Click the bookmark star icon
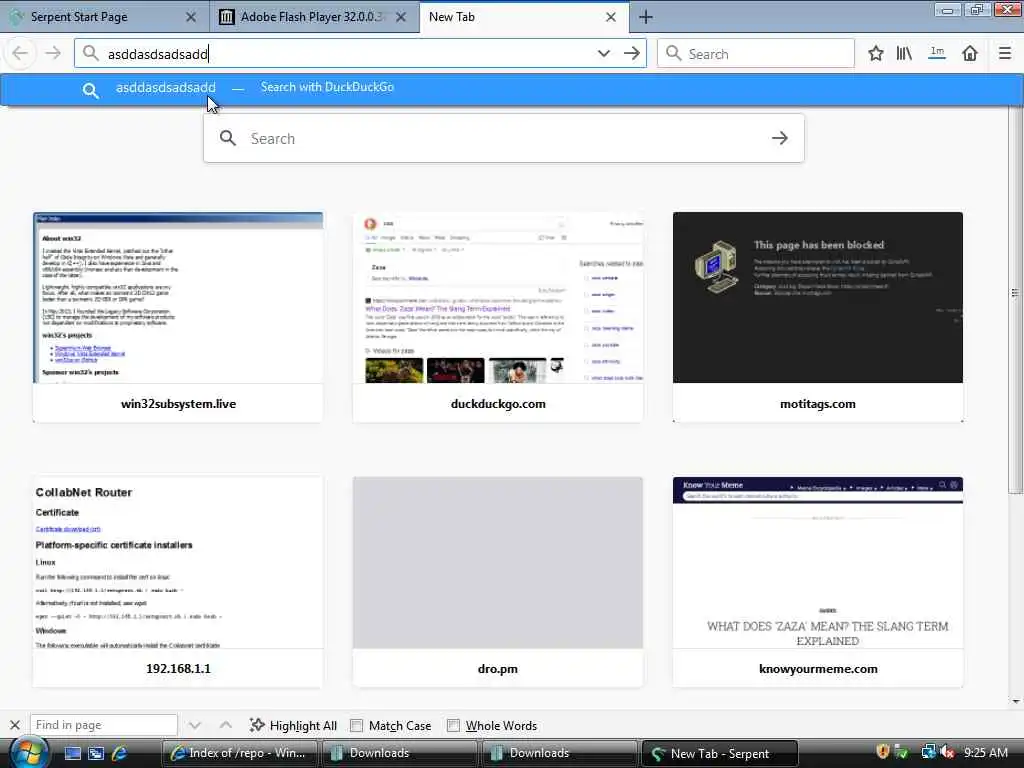The image size is (1024, 768). pyautogui.click(x=876, y=54)
